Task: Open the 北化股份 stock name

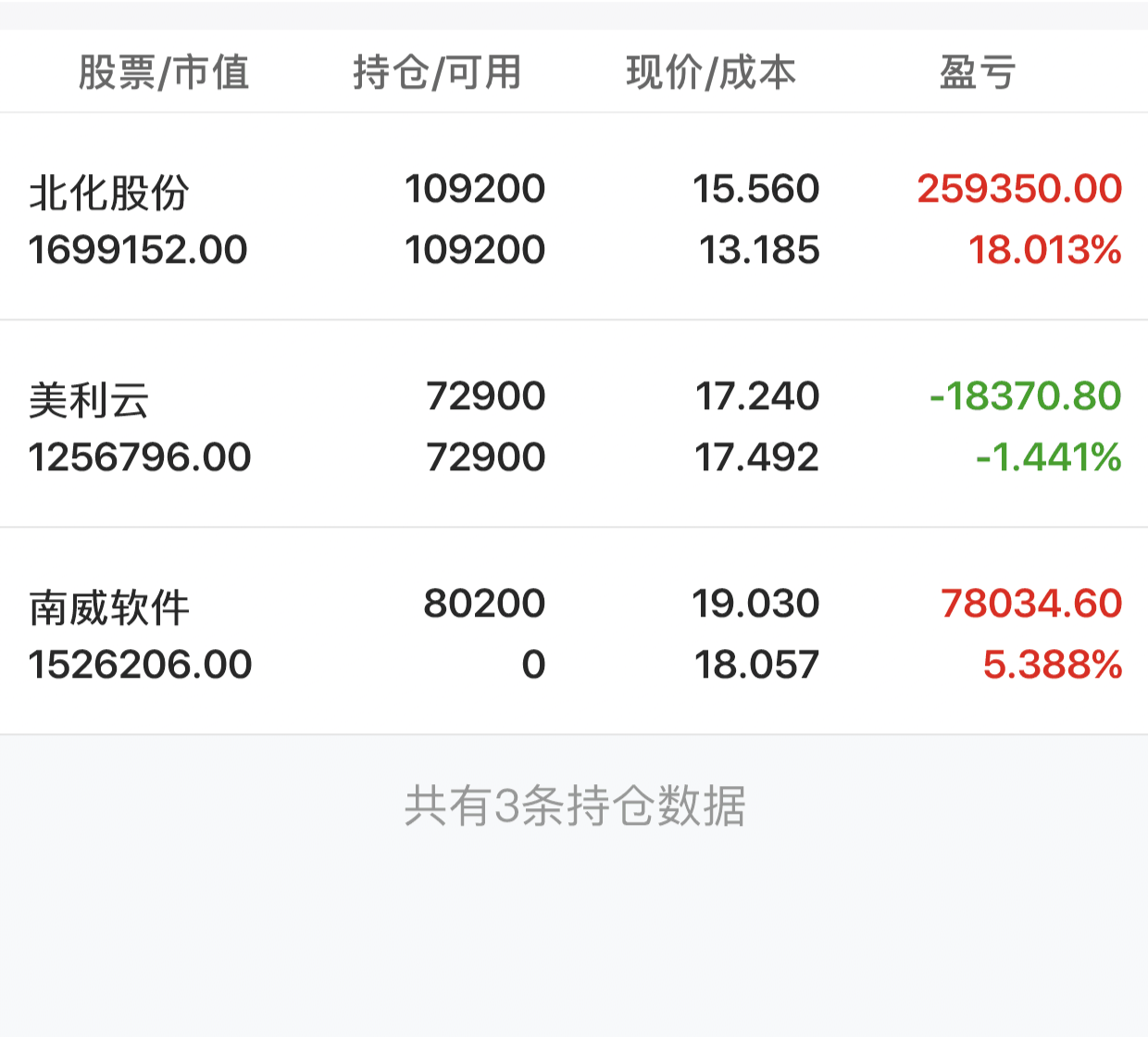Action: tap(109, 193)
